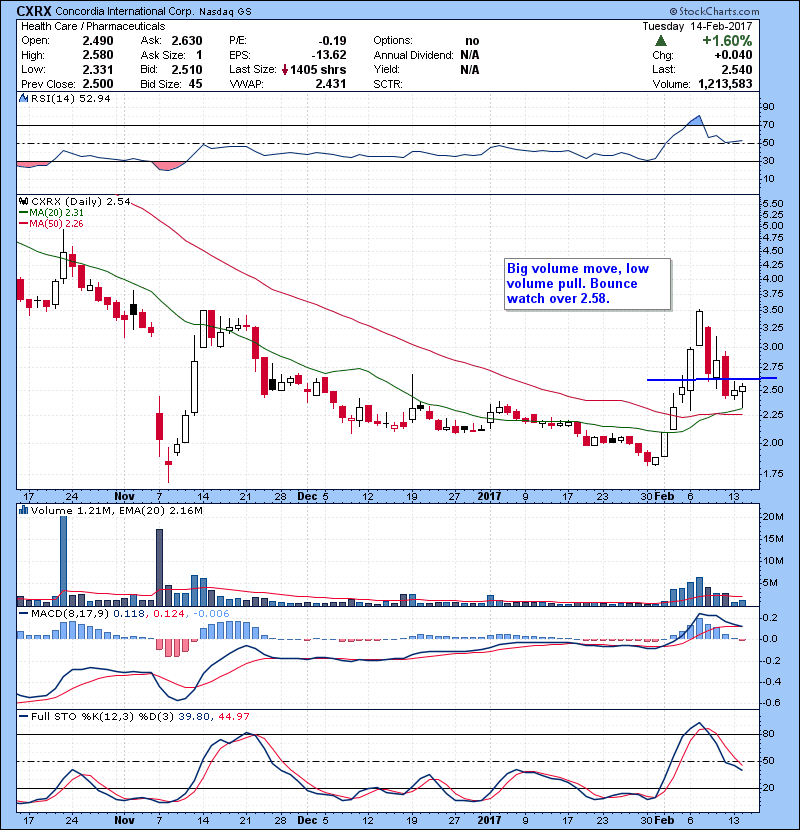The width and height of the screenshot is (800, 830).
Task: Click the P/E value -0.19
Action: coord(332,41)
